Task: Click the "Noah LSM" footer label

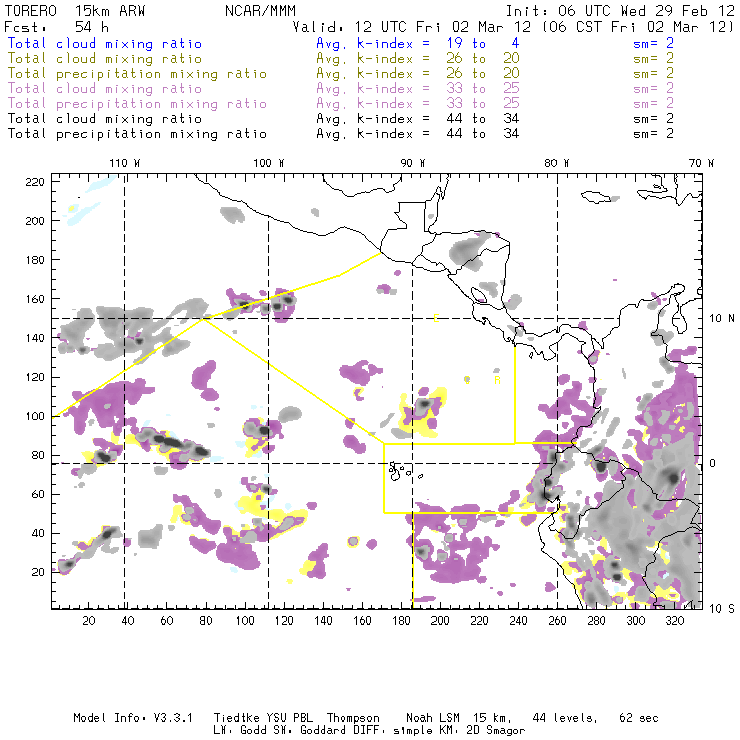Action: coord(433,718)
